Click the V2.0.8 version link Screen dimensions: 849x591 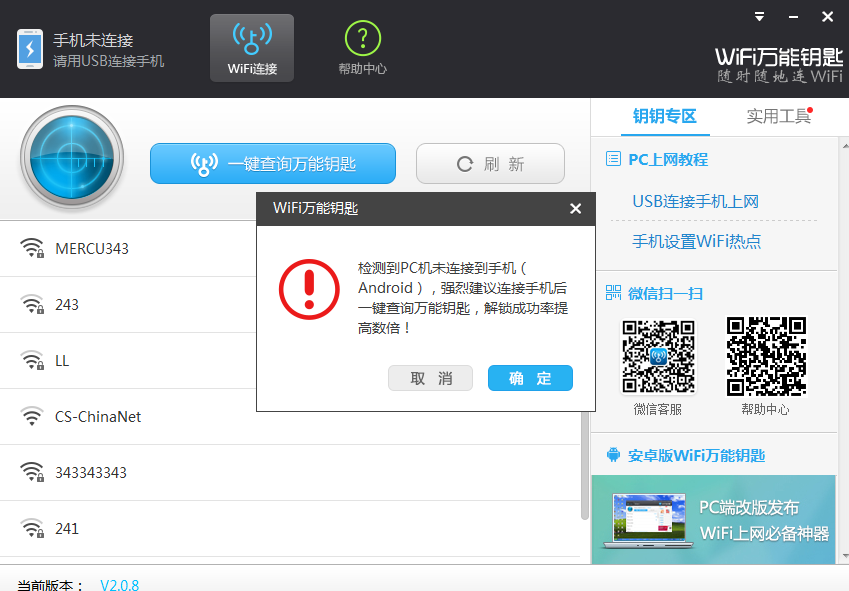pyautogui.click(x=120, y=585)
